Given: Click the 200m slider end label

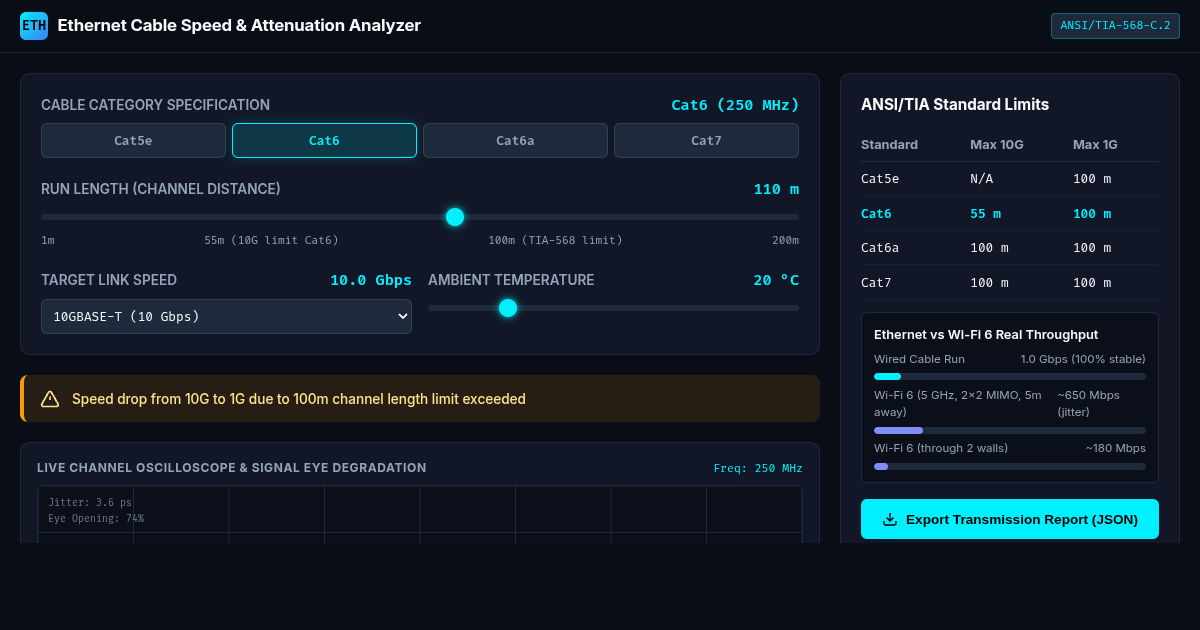Looking at the screenshot, I should click(785, 240).
